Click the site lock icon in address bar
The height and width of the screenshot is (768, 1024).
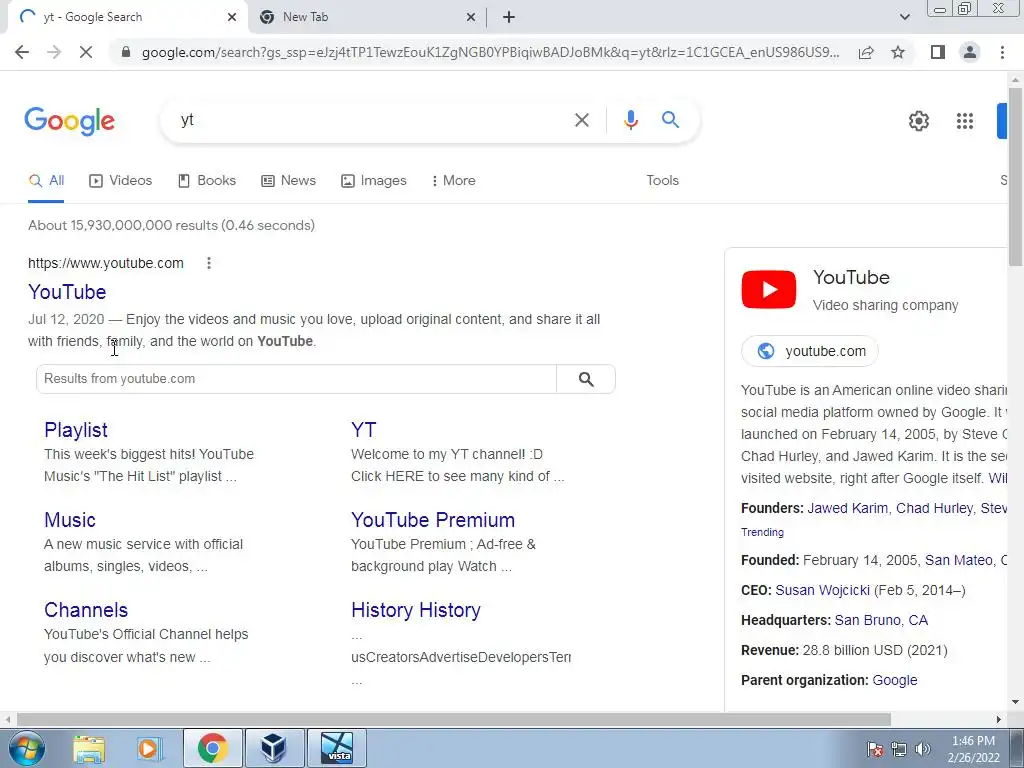pos(126,52)
